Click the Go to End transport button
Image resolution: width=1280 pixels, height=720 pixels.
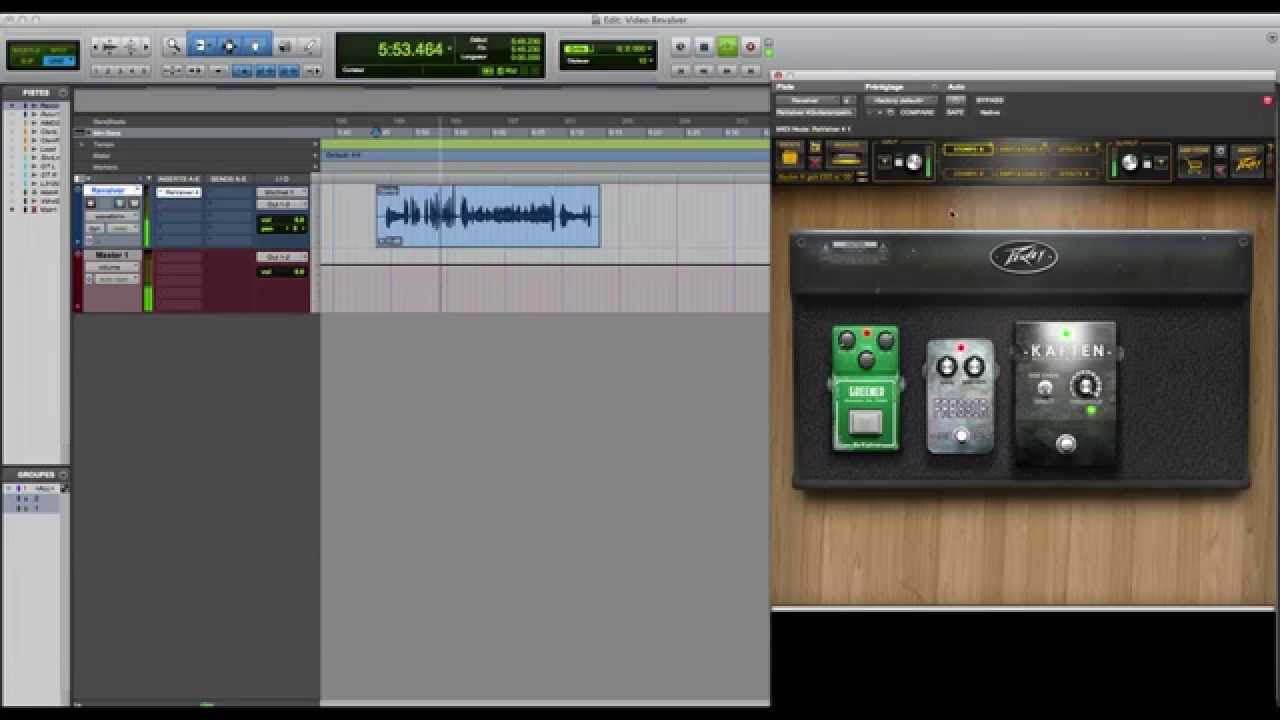coord(750,70)
